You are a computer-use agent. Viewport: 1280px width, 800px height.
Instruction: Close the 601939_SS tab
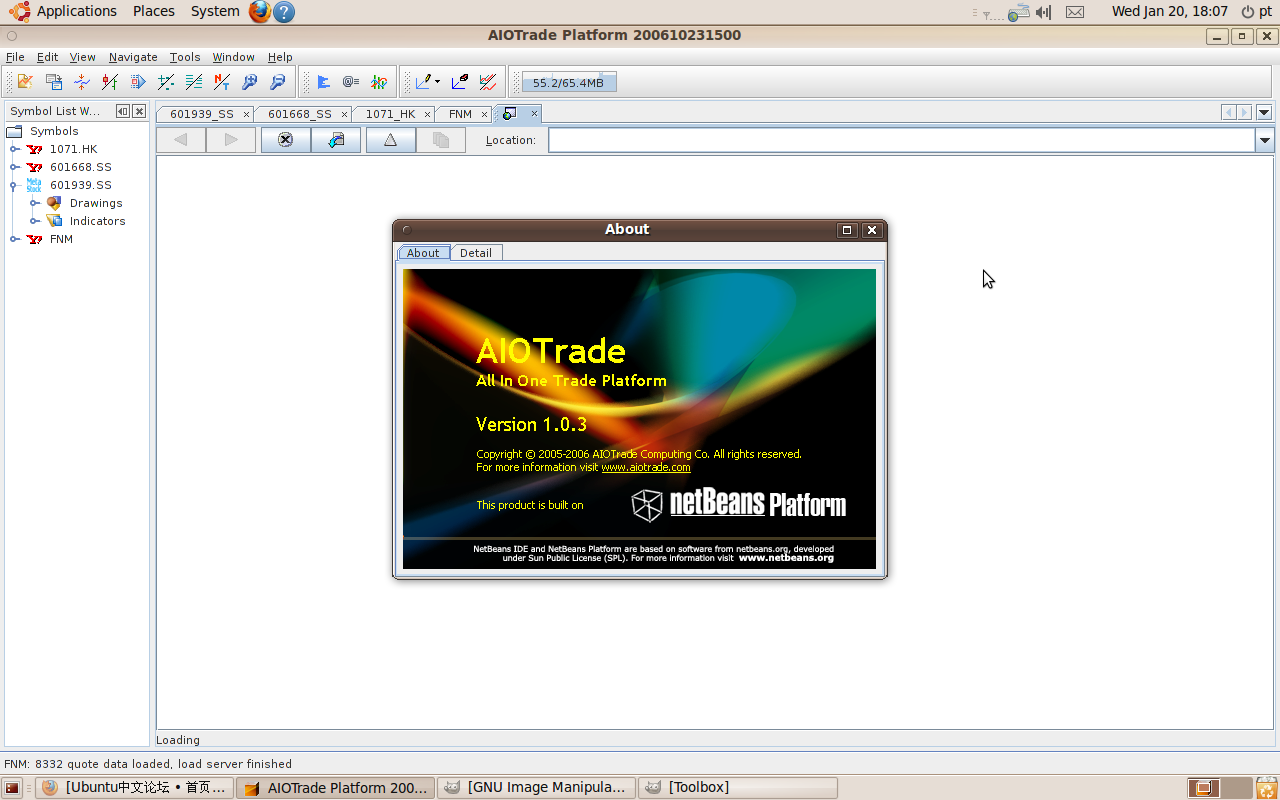pyautogui.click(x=246, y=114)
